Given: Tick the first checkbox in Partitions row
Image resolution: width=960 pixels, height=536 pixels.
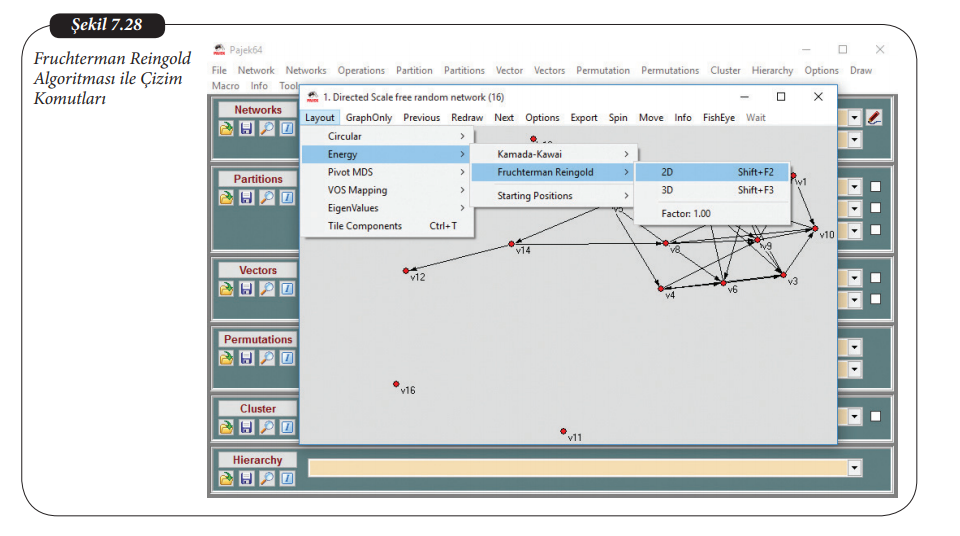Looking at the screenshot, I should [x=875, y=187].
